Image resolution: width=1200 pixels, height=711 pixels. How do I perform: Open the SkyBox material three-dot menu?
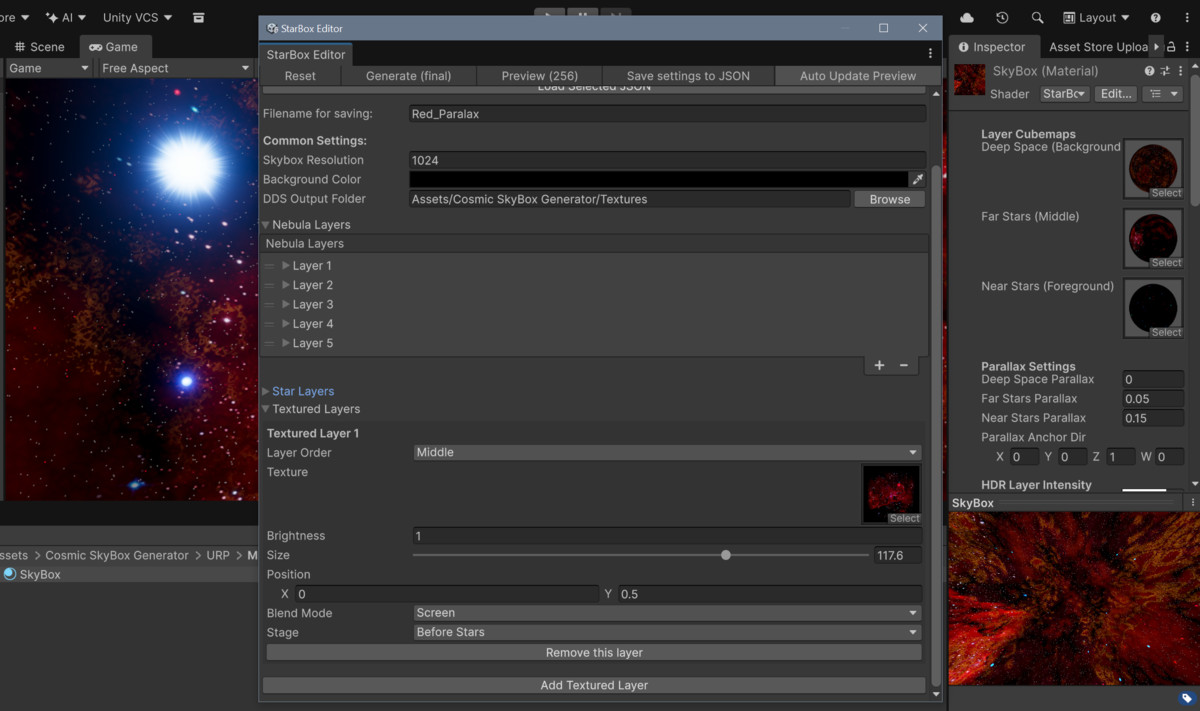1182,71
